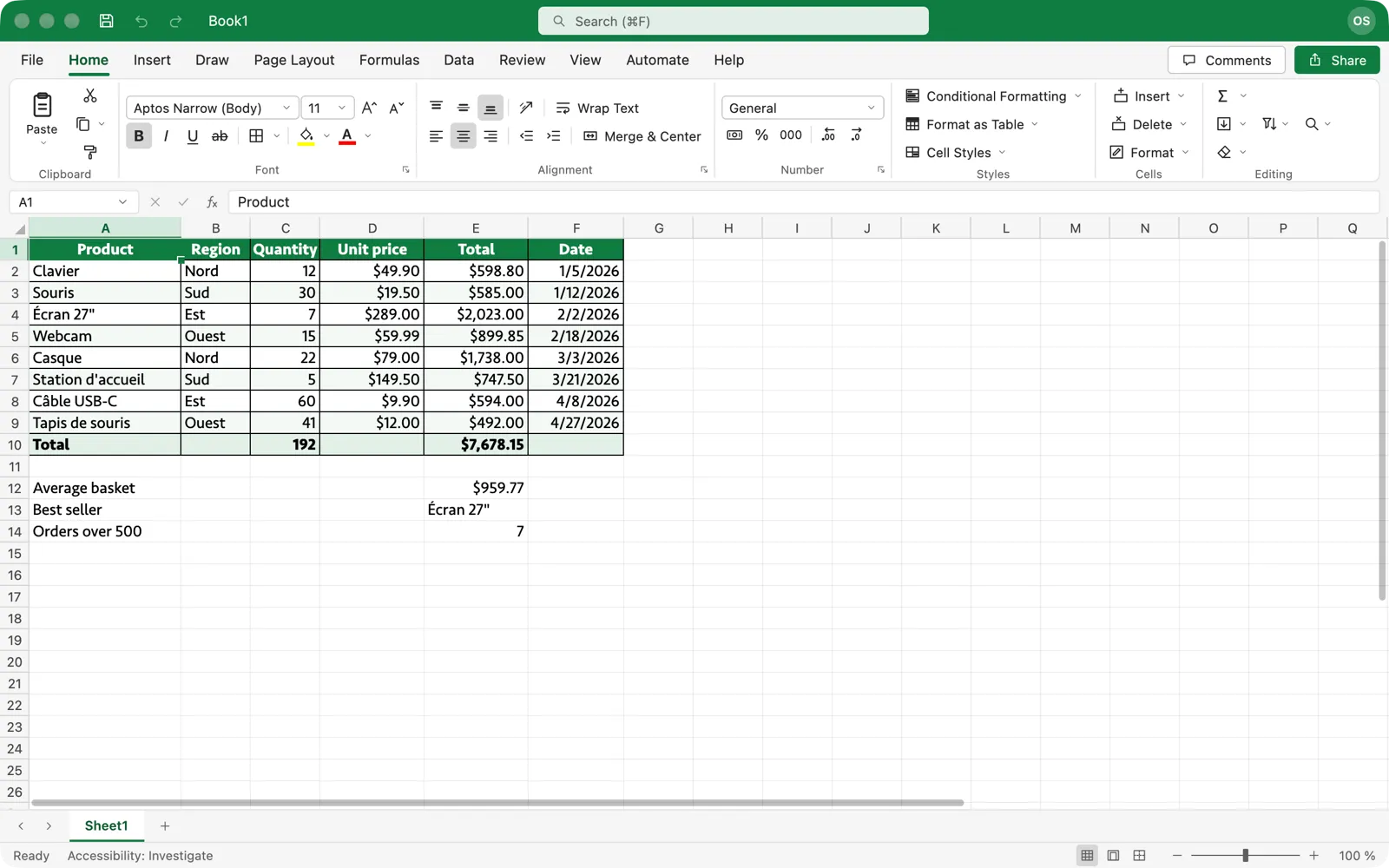
Task: Click the Decrease Indent icon
Action: (x=526, y=136)
